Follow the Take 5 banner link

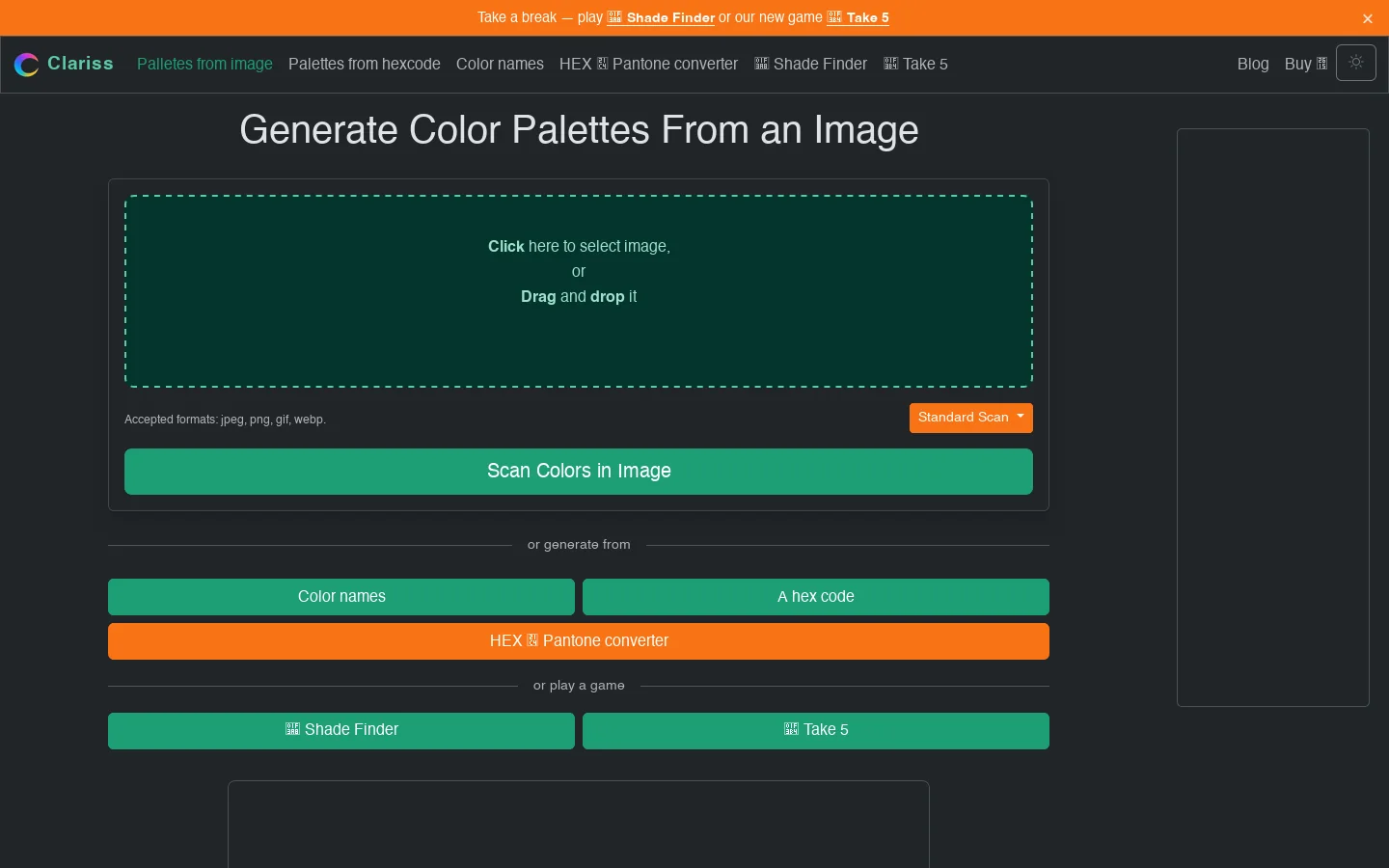coord(858,17)
